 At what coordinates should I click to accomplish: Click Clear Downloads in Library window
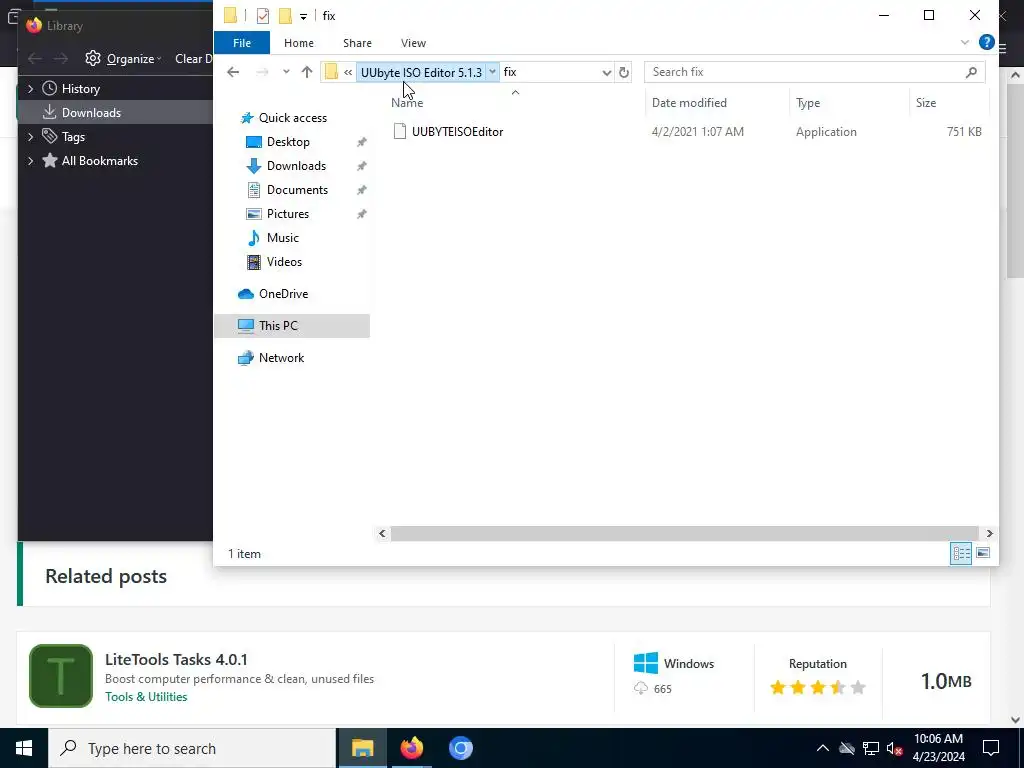click(193, 59)
